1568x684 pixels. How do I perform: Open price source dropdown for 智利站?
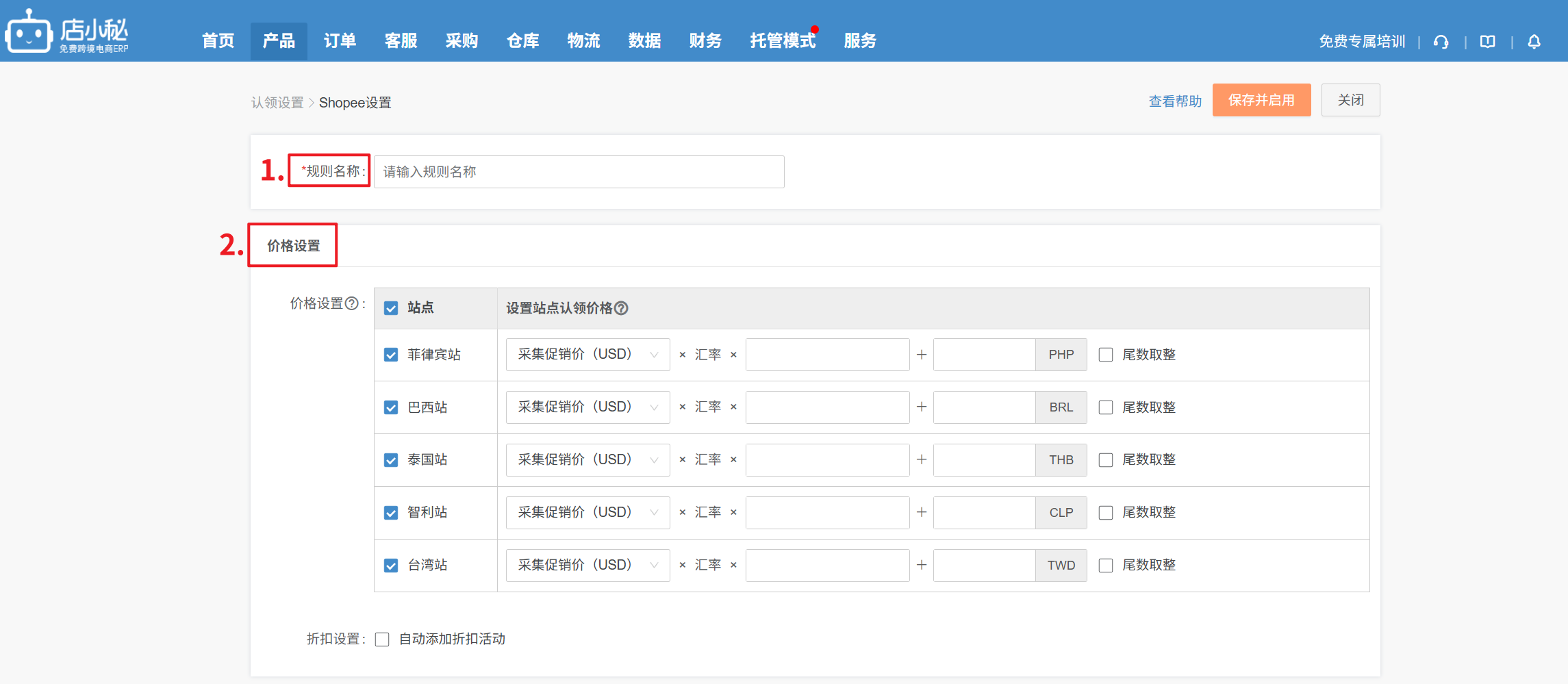[x=587, y=513]
